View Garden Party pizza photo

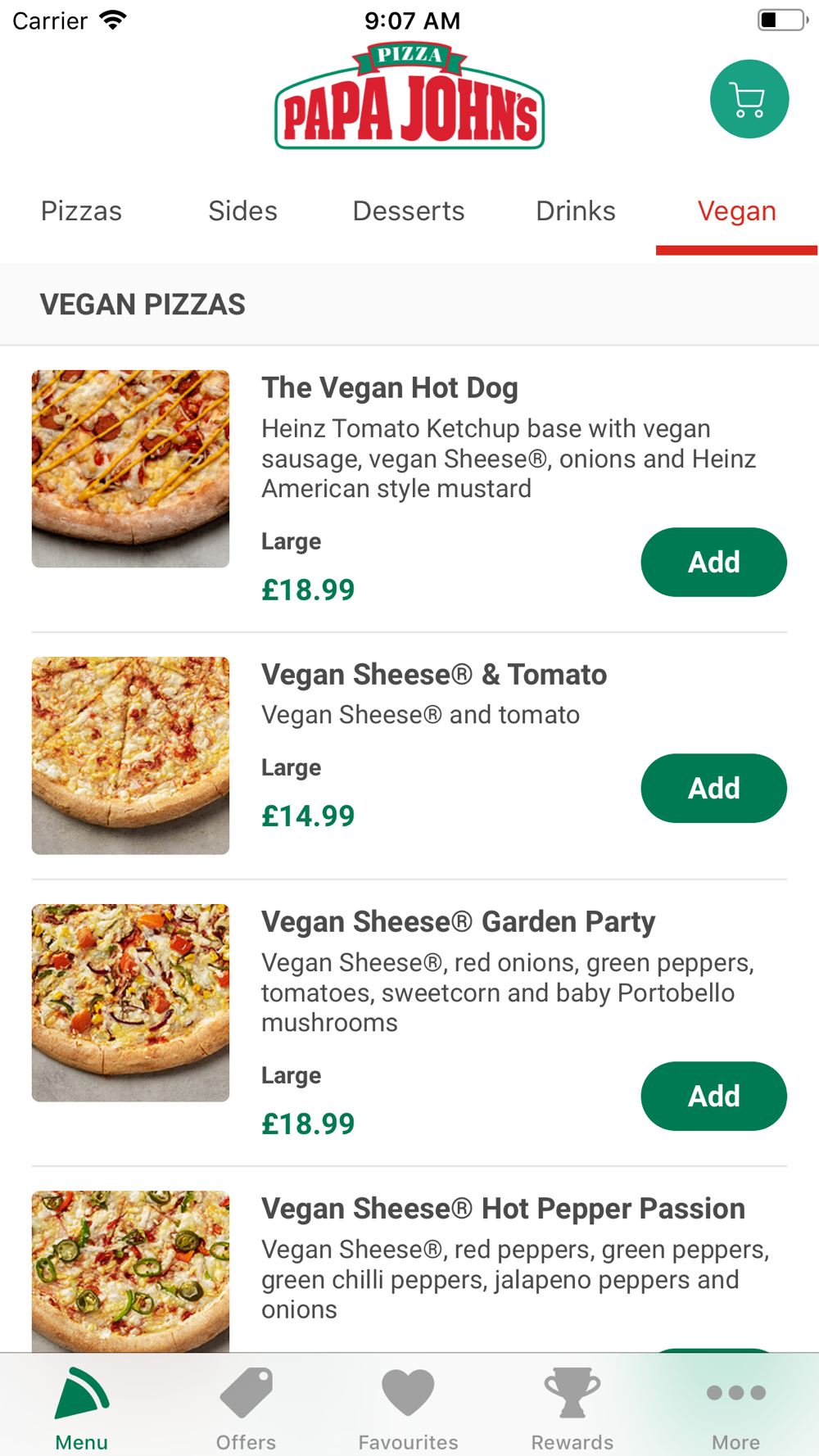tap(130, 1002)
